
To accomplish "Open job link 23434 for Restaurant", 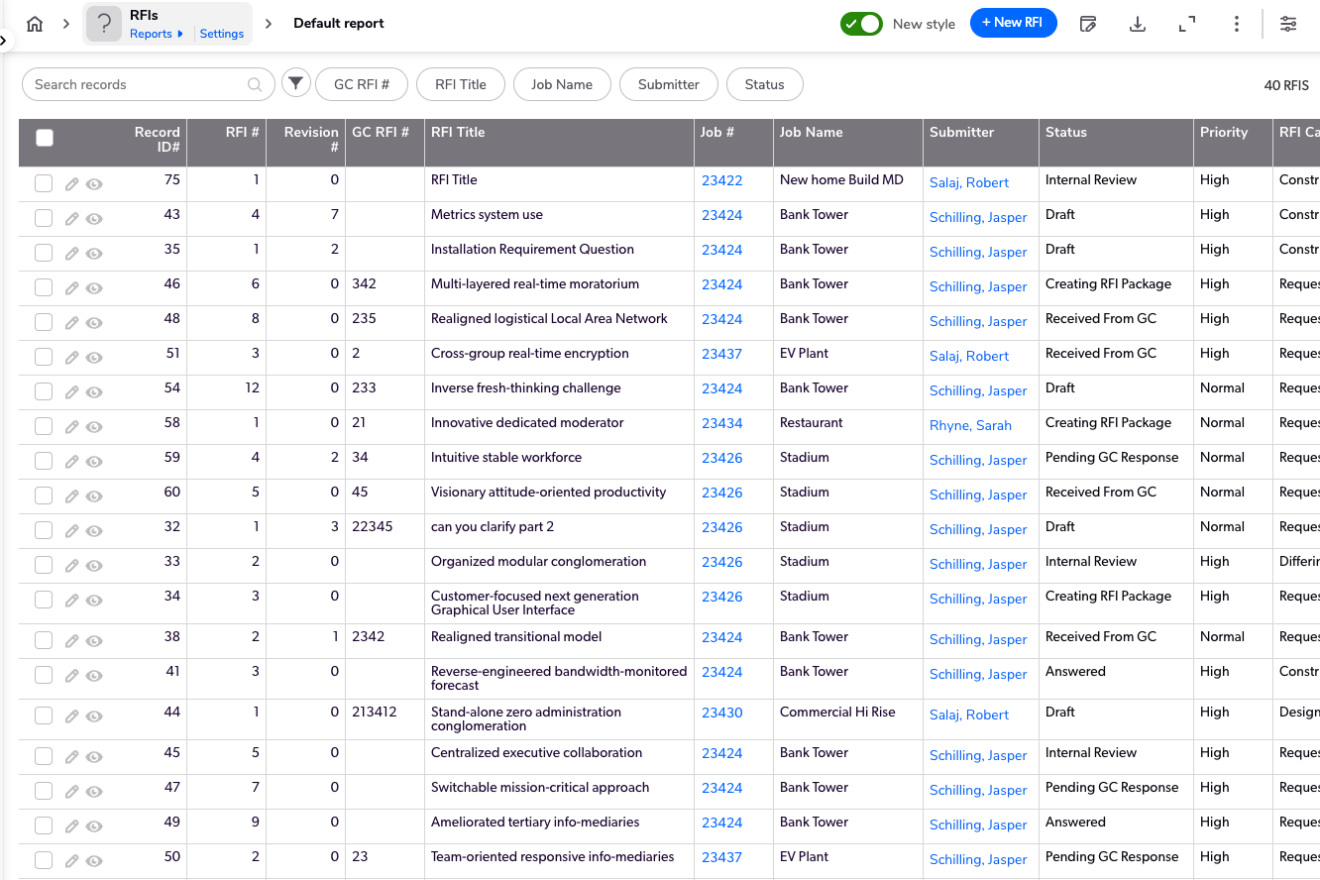I will point(722,423).
